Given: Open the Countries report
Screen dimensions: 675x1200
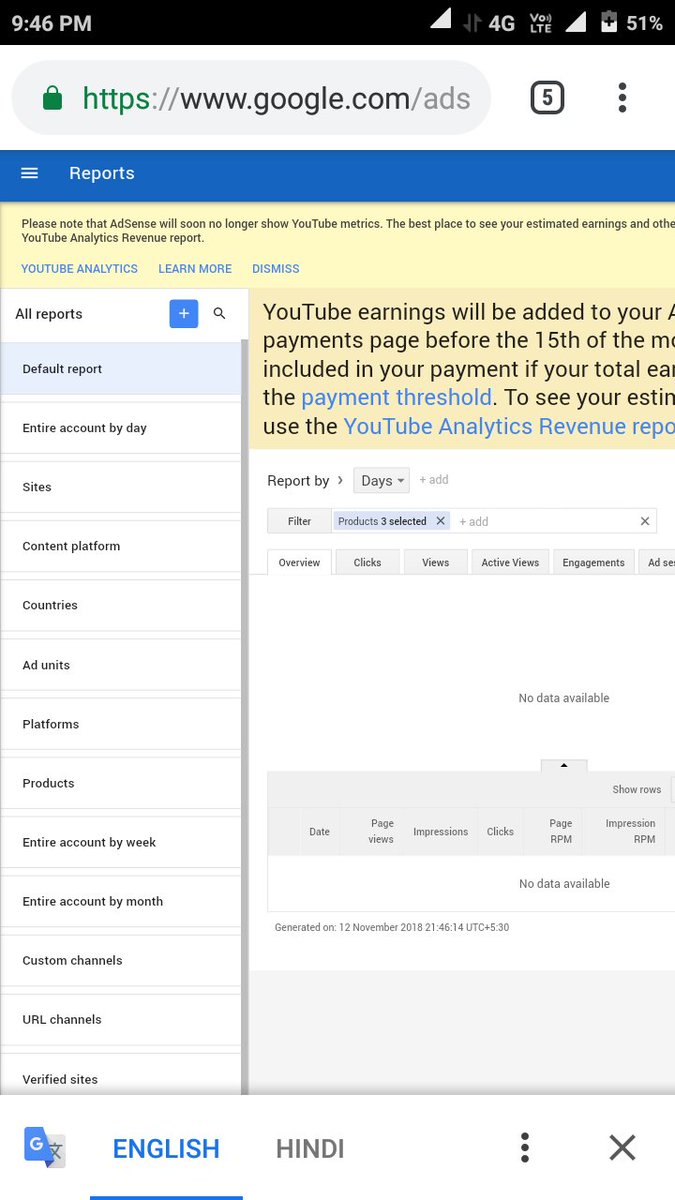Looking at the screenshot, I should coord(121,605).
